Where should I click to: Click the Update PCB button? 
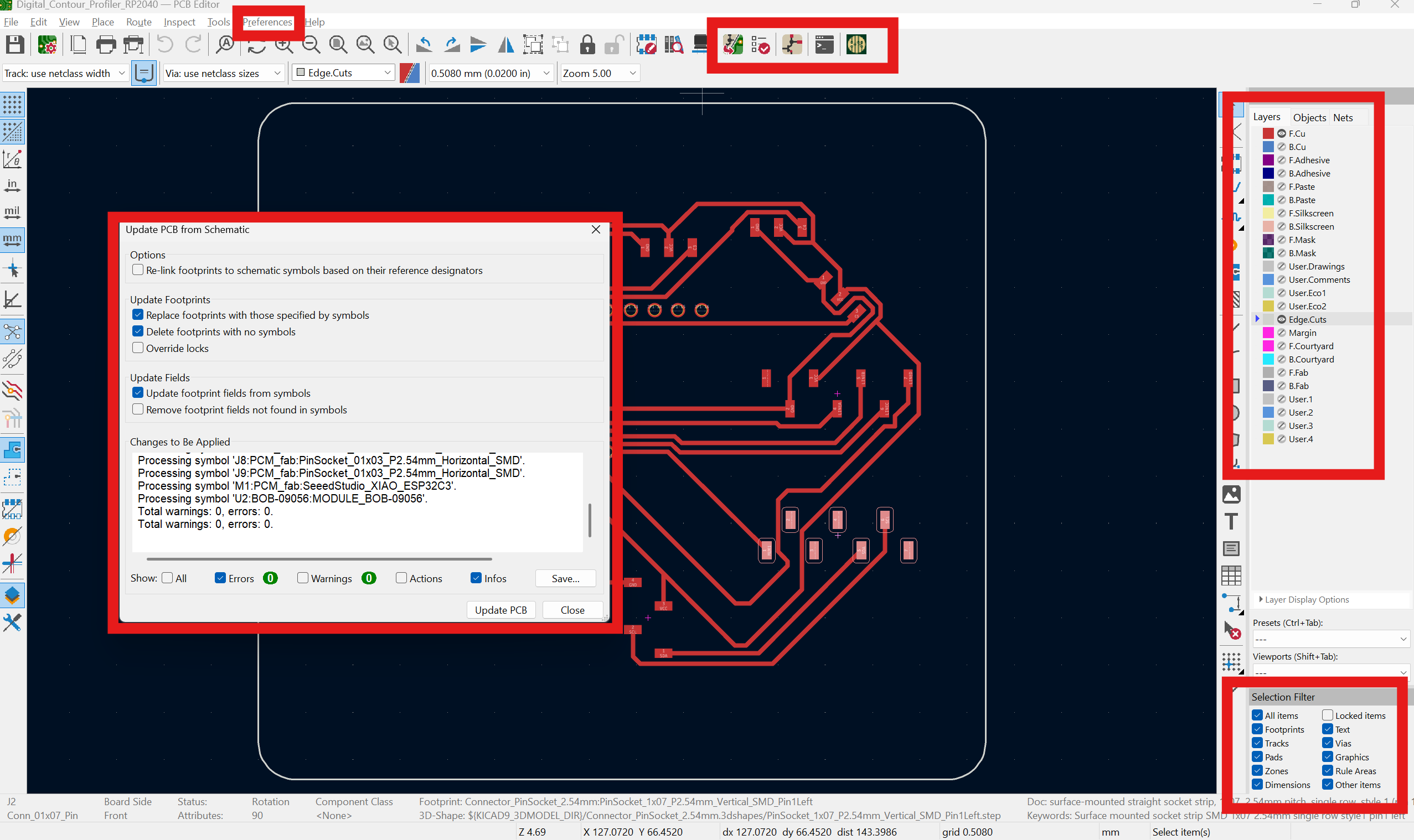[x=500, y=610]
